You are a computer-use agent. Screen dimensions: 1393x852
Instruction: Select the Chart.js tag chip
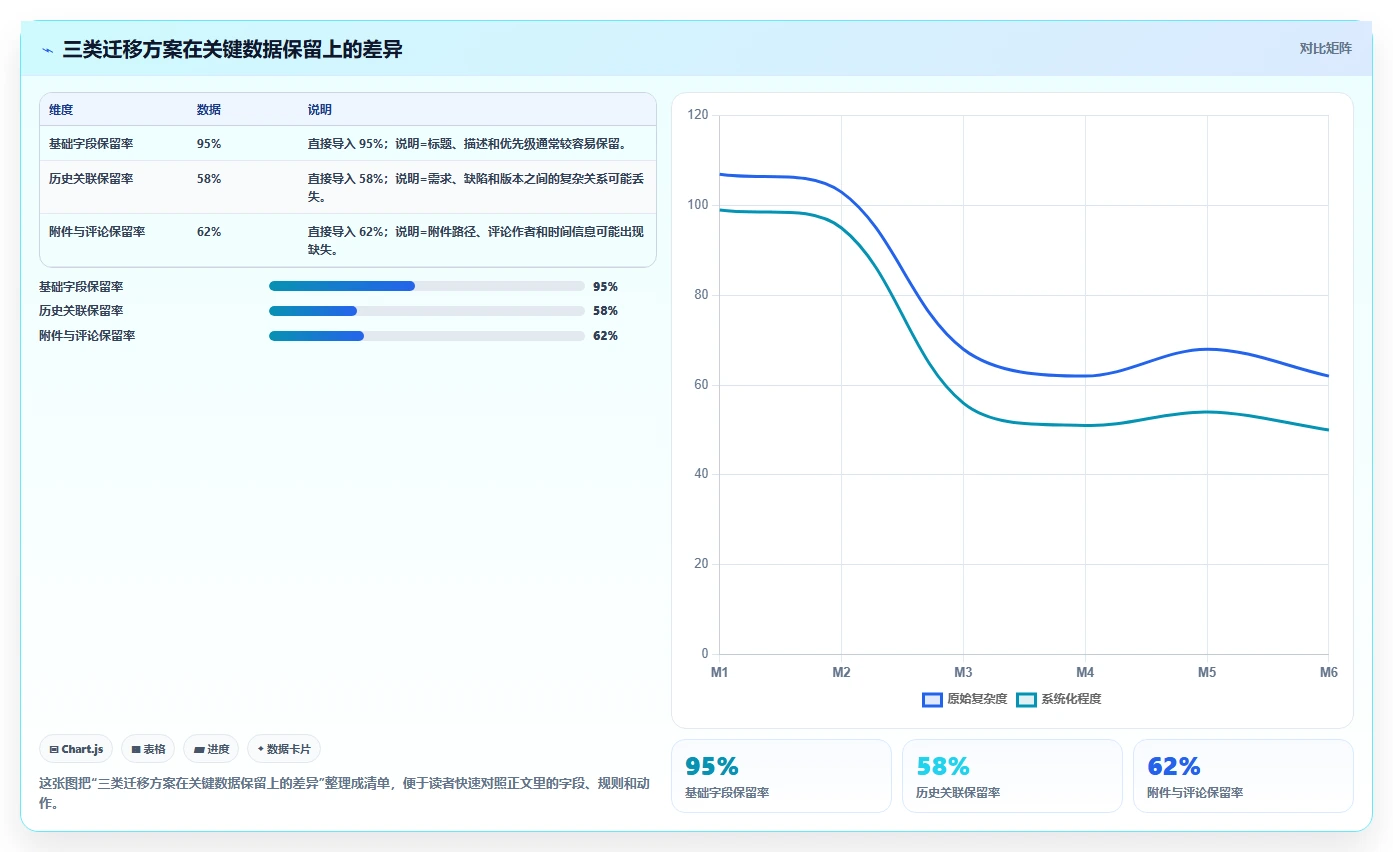(76, 749)
